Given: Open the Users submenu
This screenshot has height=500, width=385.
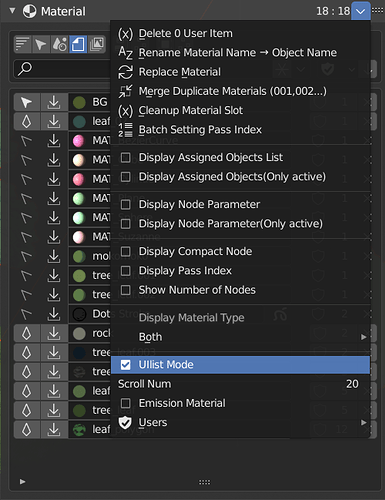Looking at the screenshot, I should click(241, 423).
